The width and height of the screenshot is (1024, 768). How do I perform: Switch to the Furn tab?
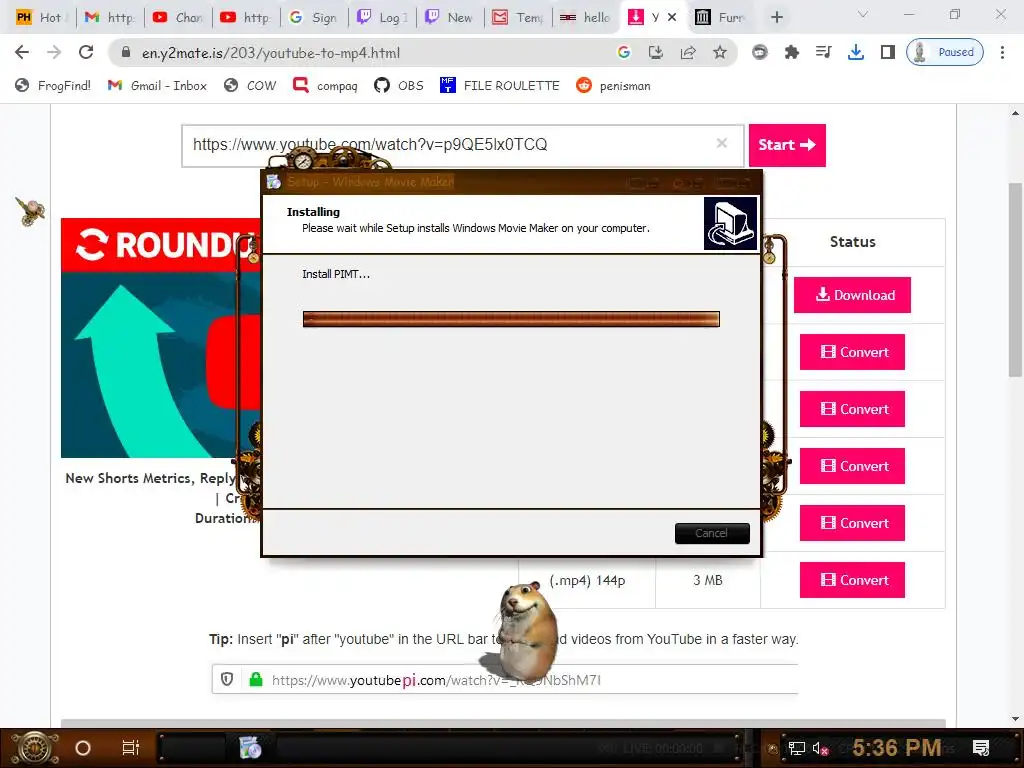pos(720,18)
